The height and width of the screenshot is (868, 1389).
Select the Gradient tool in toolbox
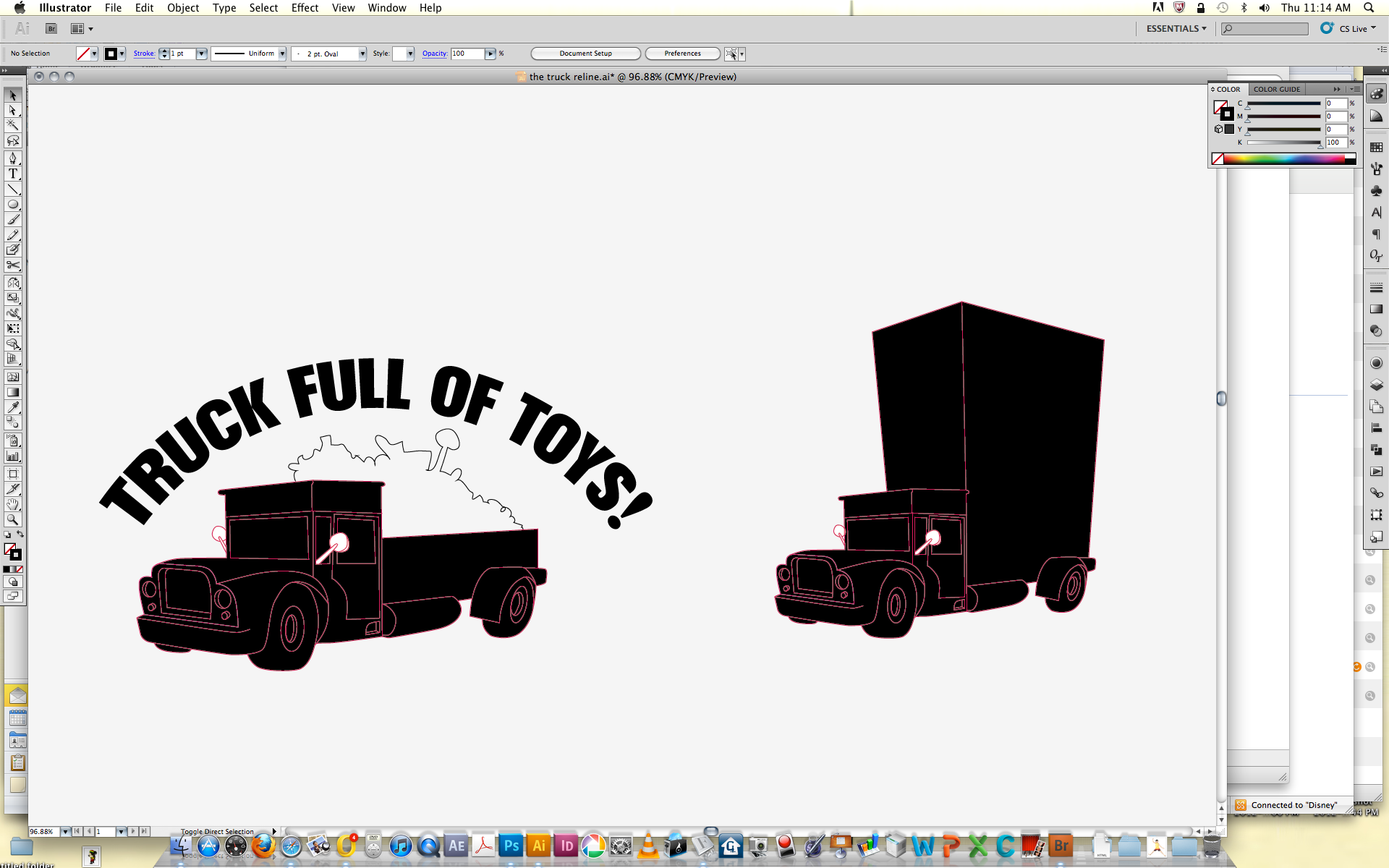13,392
